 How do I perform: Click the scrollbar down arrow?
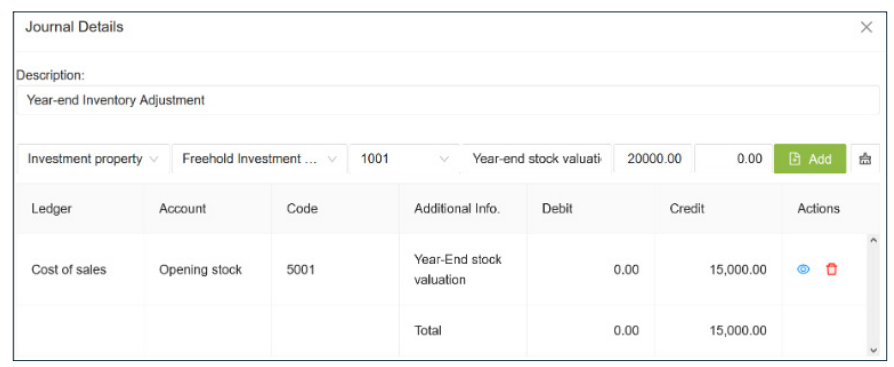pyautogui.click(x=873, y=349)
